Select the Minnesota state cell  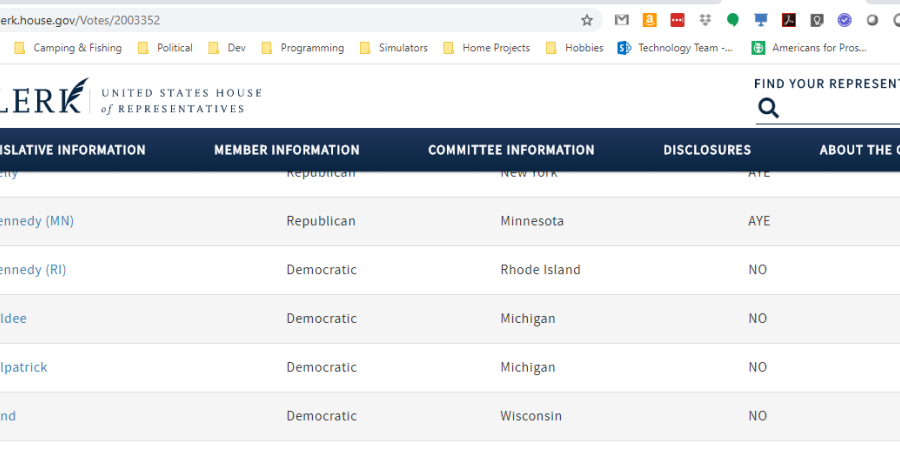532,222
